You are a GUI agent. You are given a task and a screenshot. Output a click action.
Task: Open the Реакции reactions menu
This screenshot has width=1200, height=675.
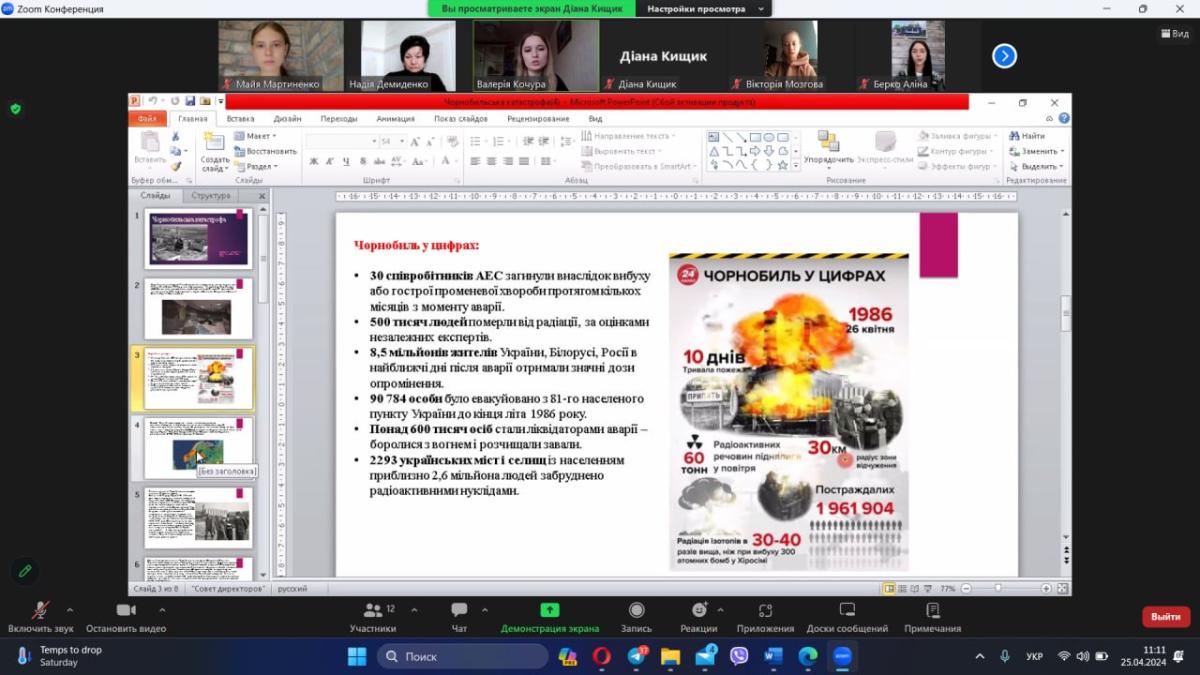tap(698, 611)
